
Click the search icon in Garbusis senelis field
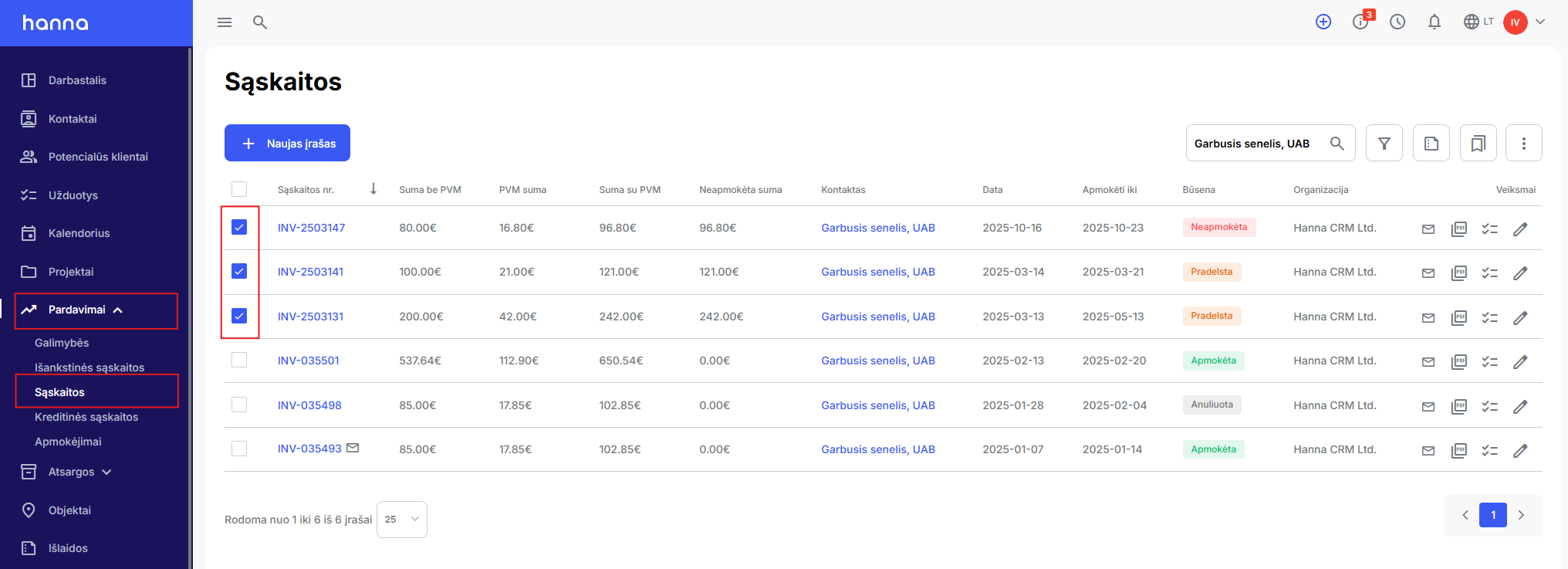[x=1337, y=144]
